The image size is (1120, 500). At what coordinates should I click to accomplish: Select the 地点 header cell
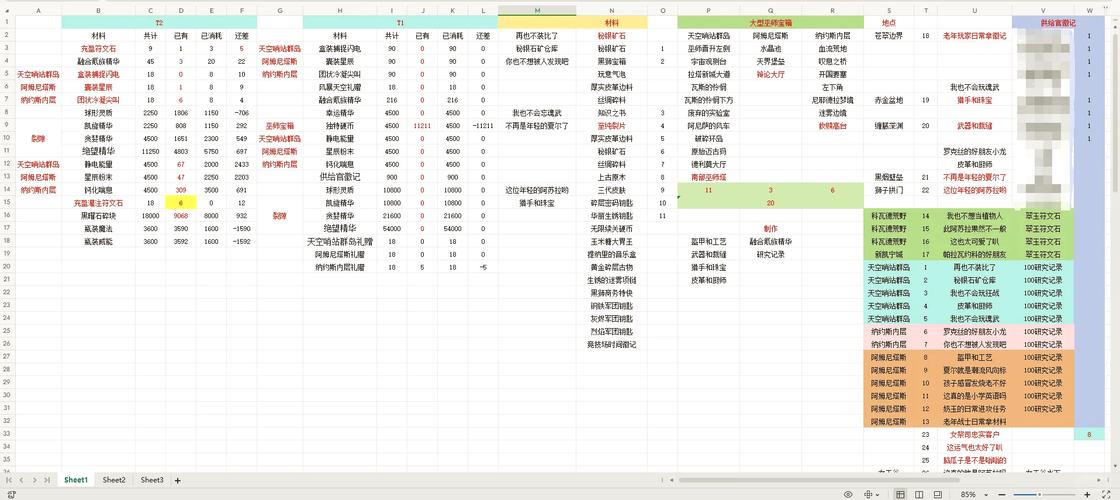[x=889, y=23]
